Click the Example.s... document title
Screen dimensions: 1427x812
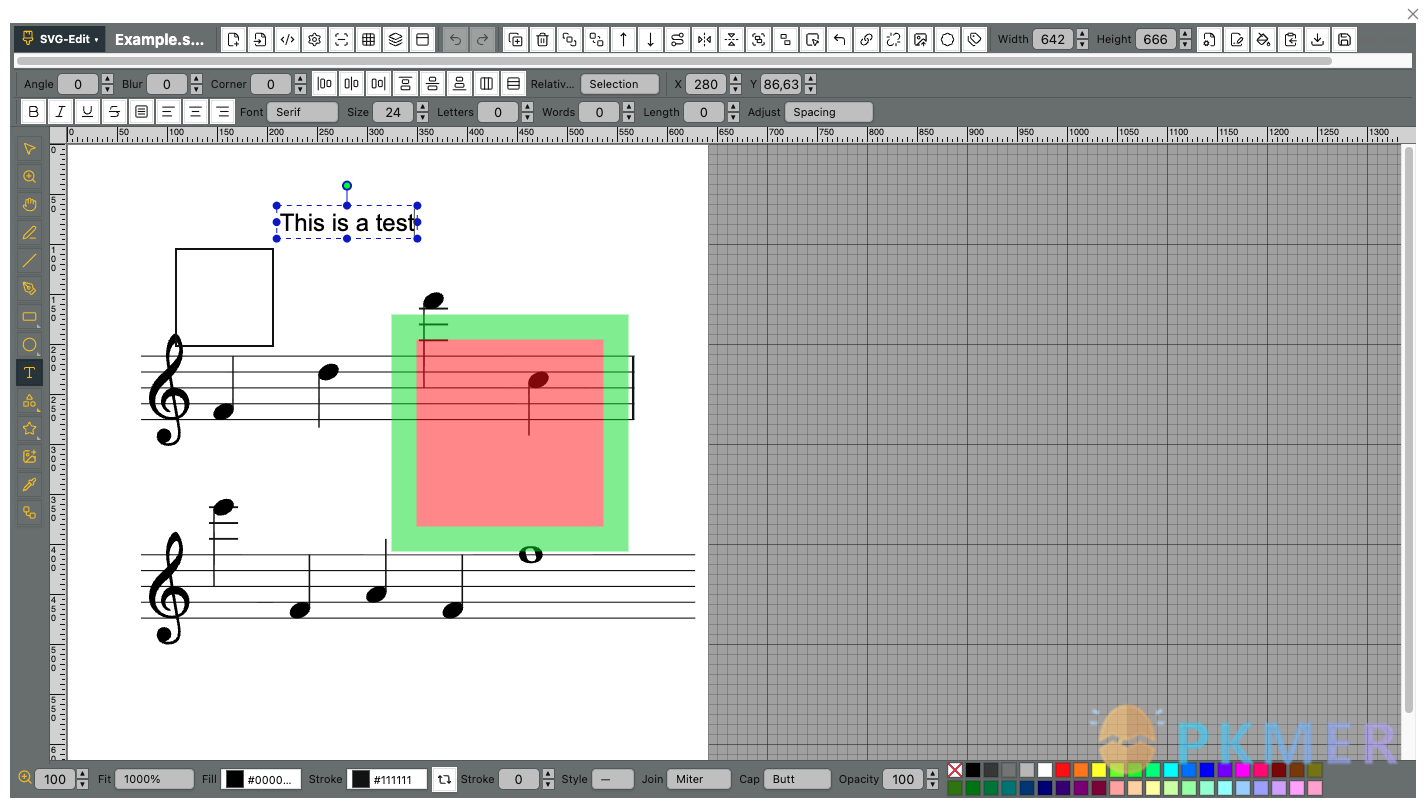[159, 40]
